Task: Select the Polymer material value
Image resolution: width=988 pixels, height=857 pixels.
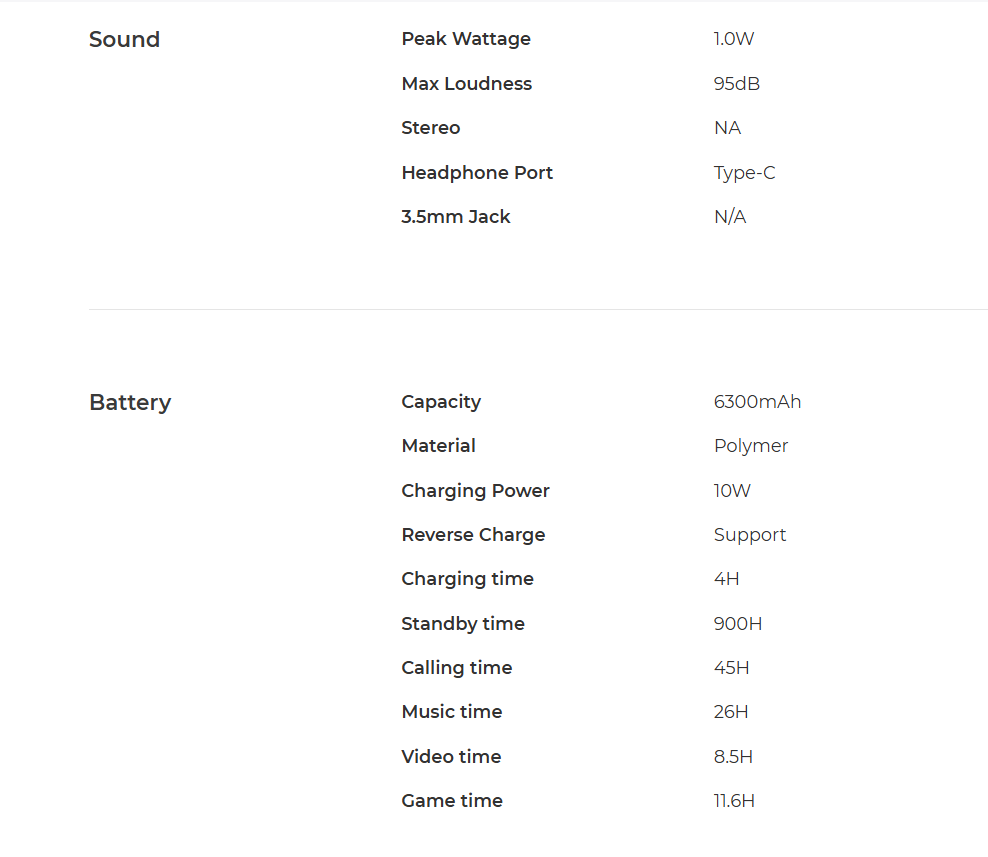Action: pos(750,446)
